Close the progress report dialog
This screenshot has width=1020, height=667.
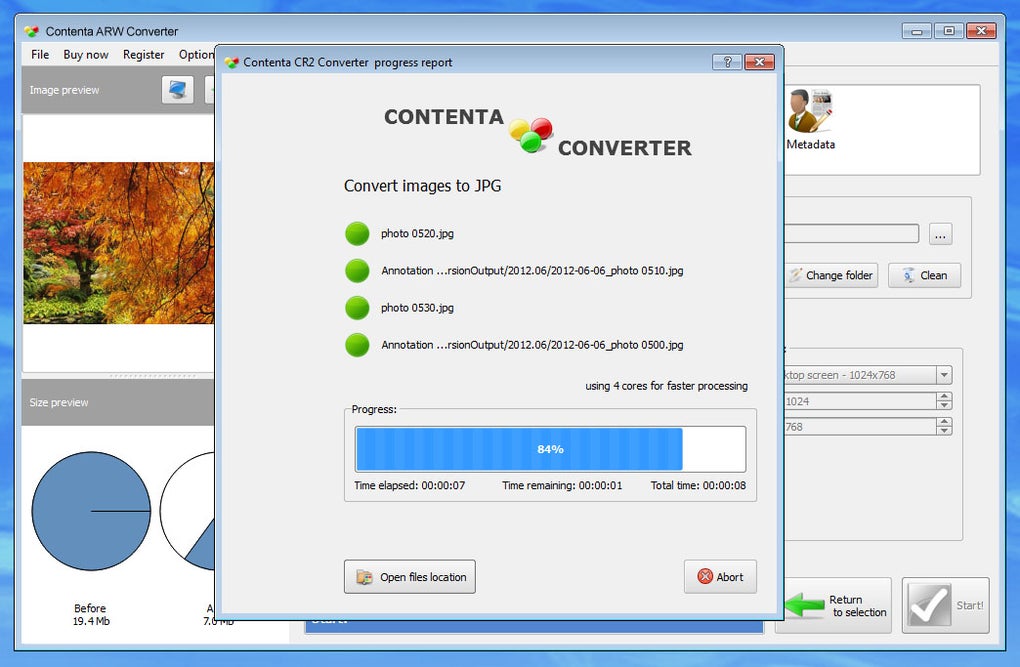pyautogui.click(x=759, y=62)
